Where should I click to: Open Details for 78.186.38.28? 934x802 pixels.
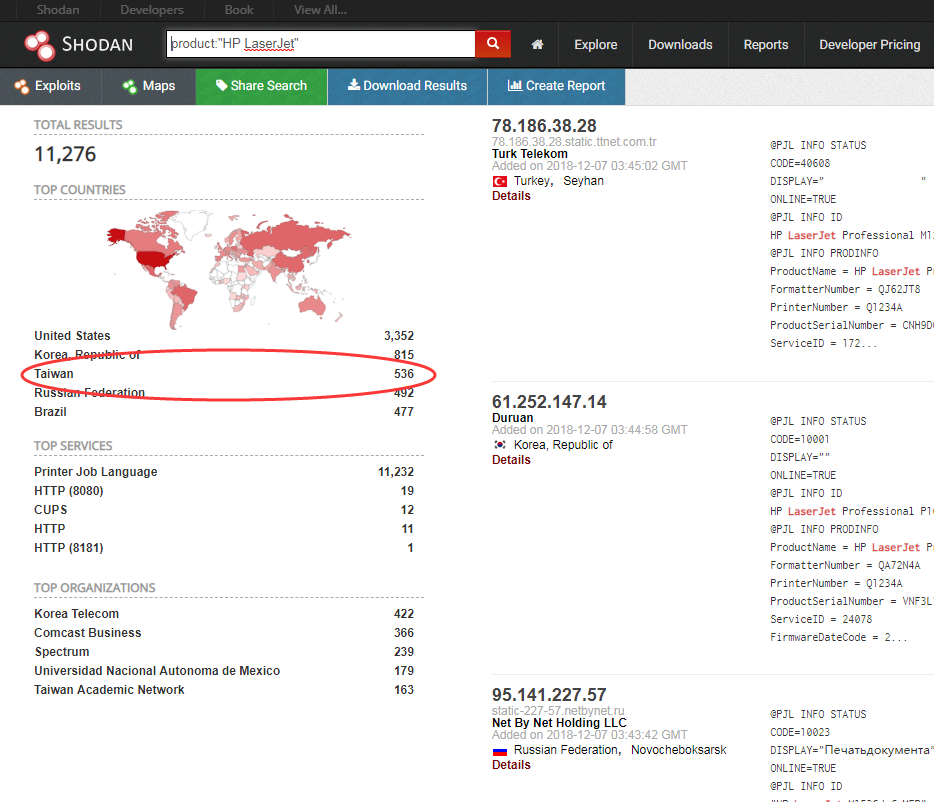tap(511, 196)
